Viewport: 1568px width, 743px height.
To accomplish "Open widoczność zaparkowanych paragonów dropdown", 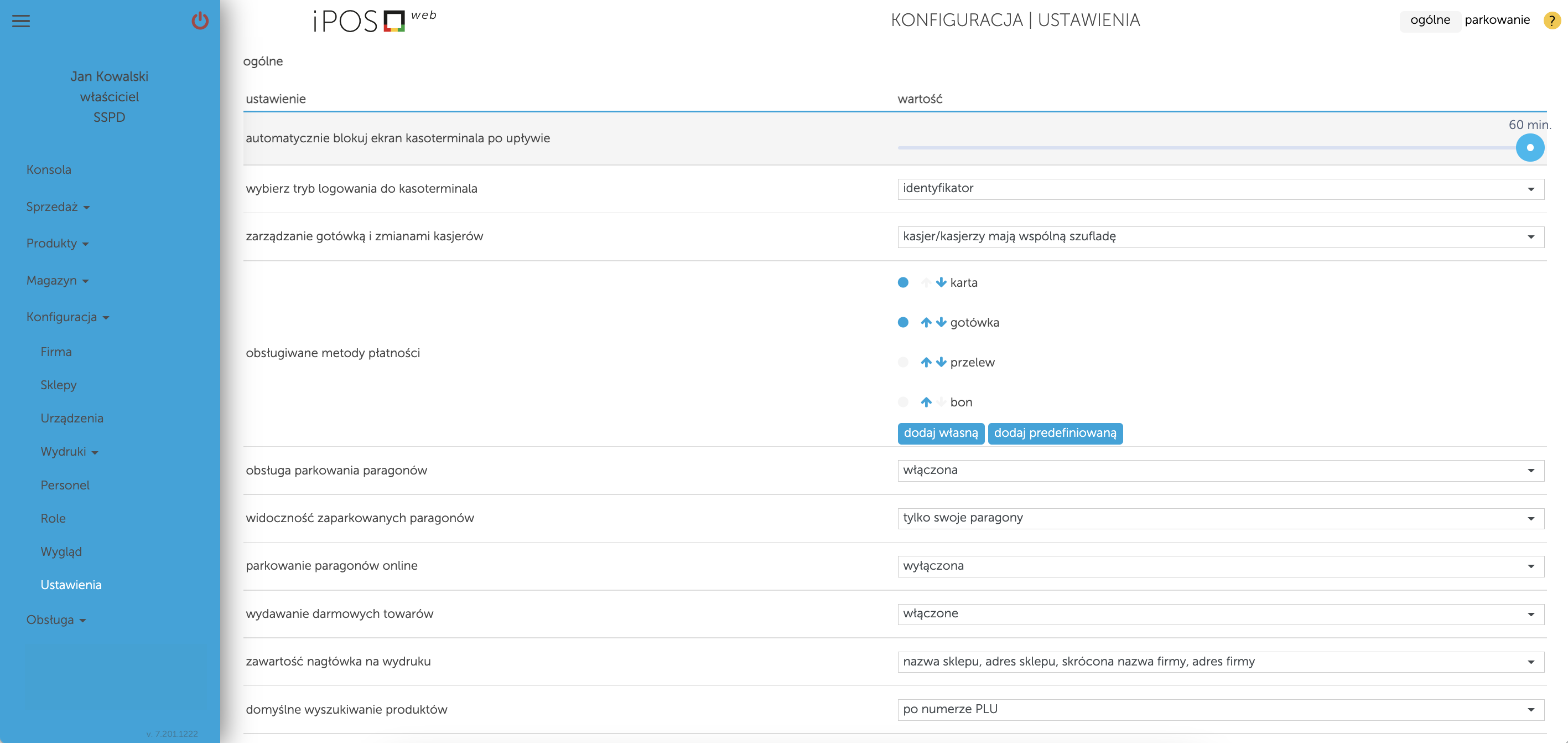I will [1220, 518].
